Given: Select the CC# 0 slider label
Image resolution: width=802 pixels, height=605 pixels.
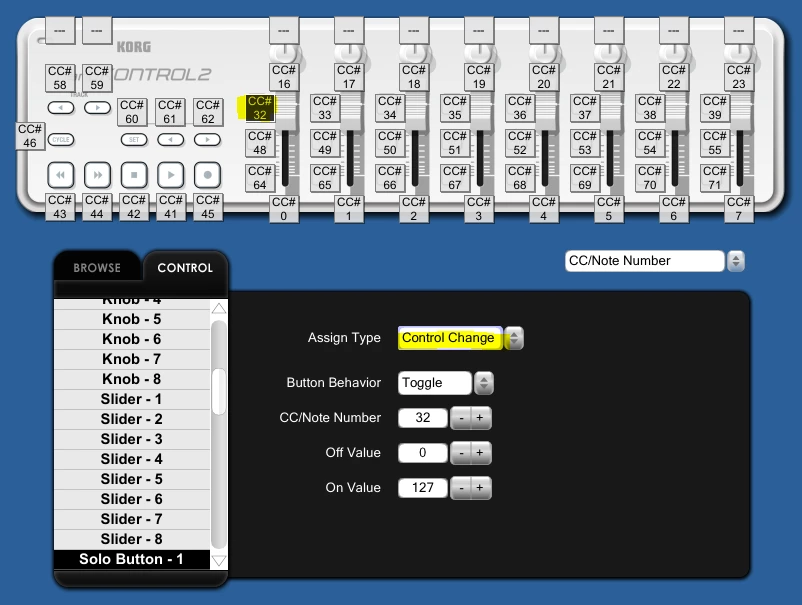Looking at the screenshot, I should pos(284,209).
